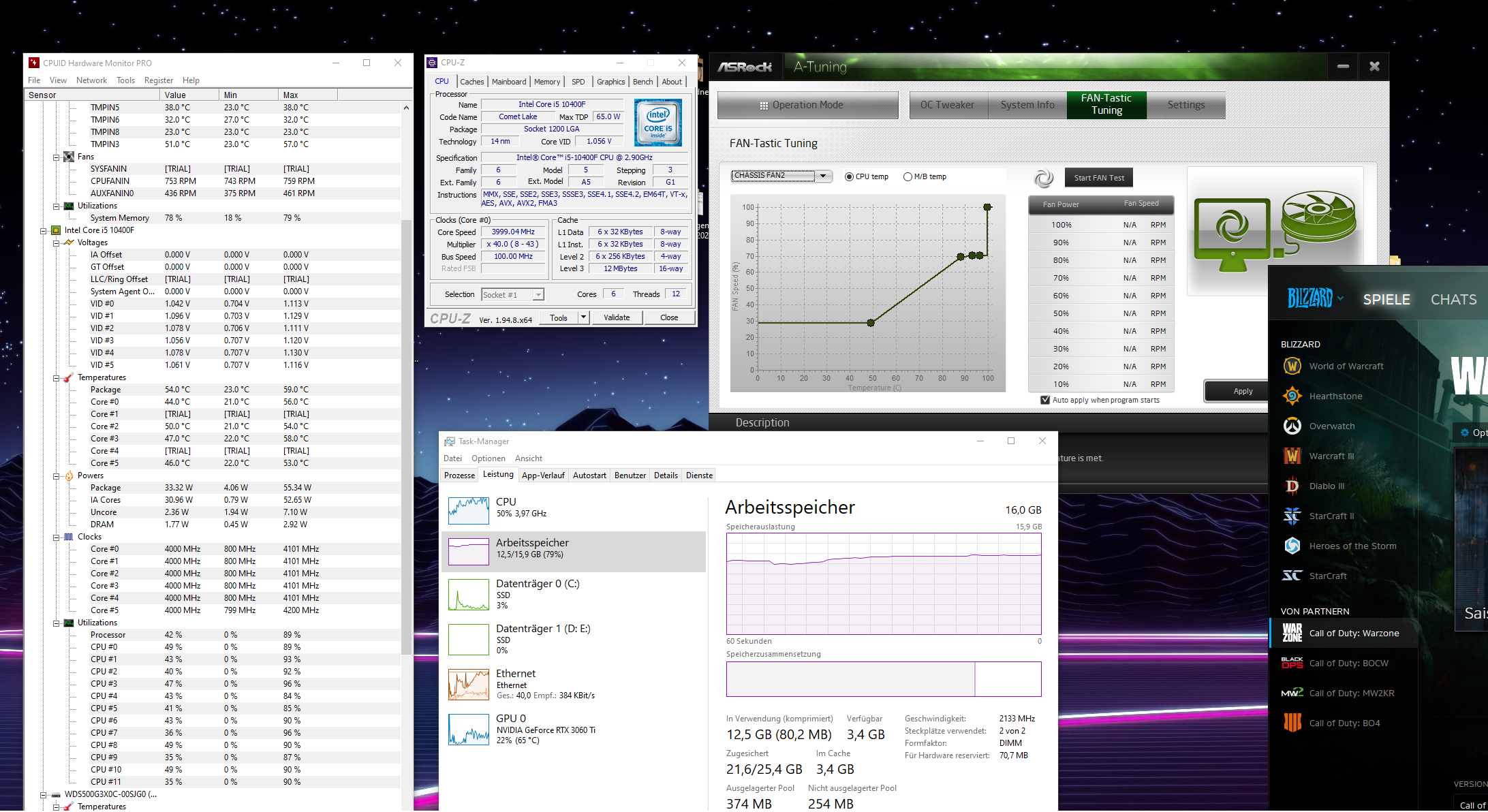Click the World of Warcraft game icon

coord(1292,366)
